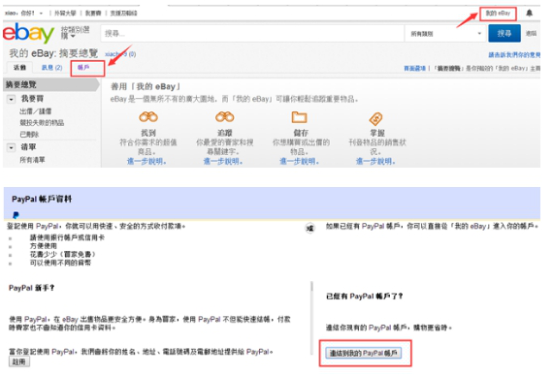The height and width of the screenshot is (375, 548).
Task: Click the binoculars icon above 追蹤
Action: coord(224,117)
